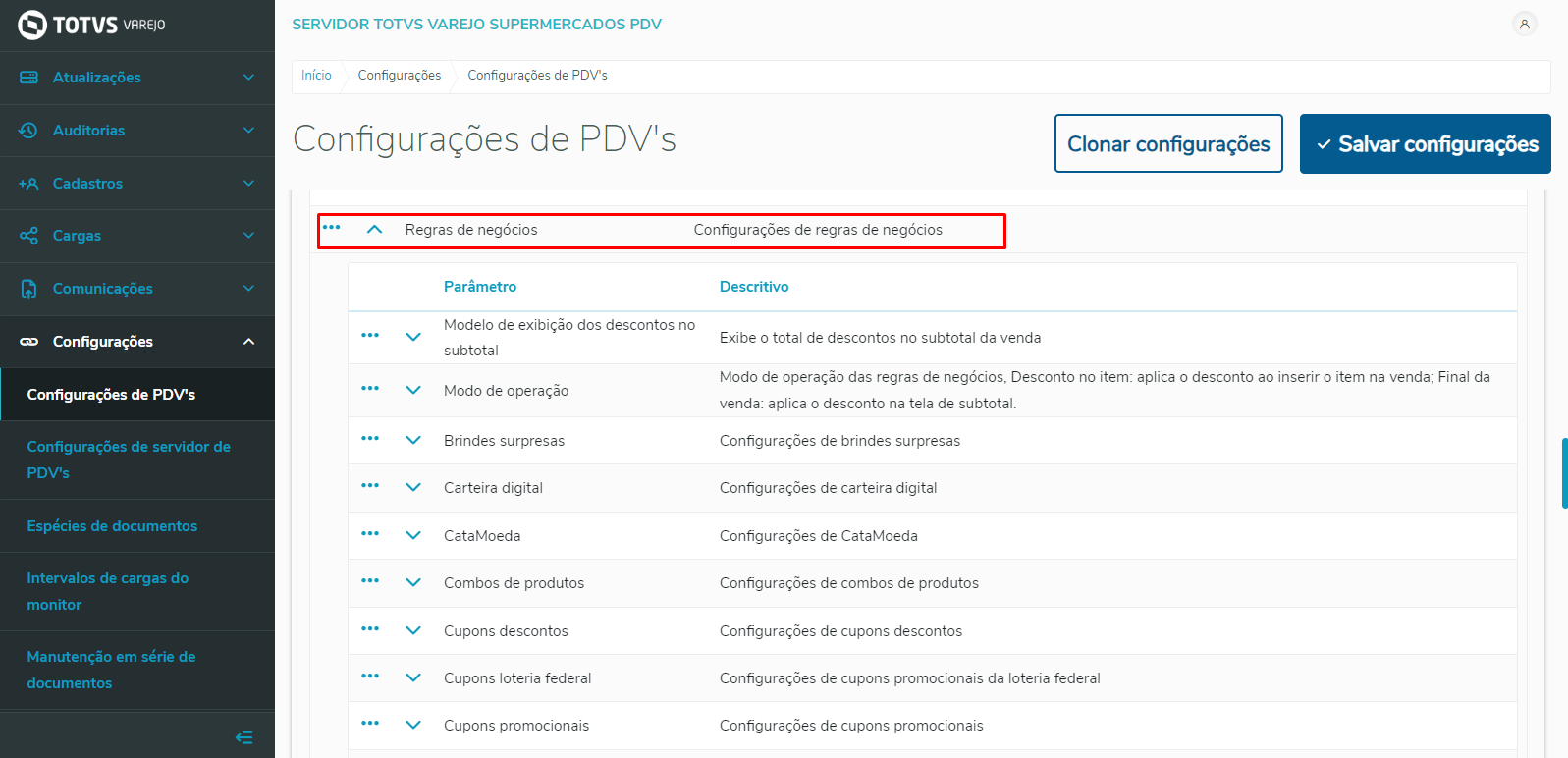This screenshot has width=1568, height=758.
Task: Go to Configurações breadcrumb
Action: [x=400, y=76]
